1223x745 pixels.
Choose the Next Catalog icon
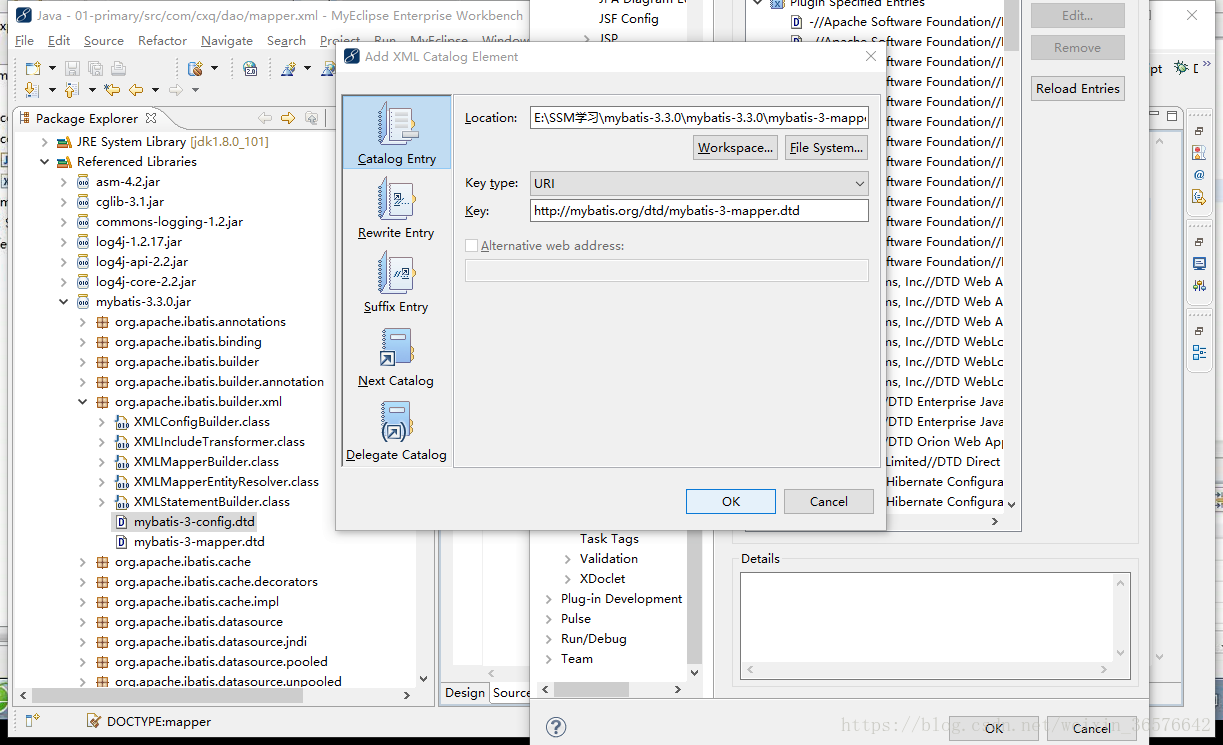click(x=396, y=347)
